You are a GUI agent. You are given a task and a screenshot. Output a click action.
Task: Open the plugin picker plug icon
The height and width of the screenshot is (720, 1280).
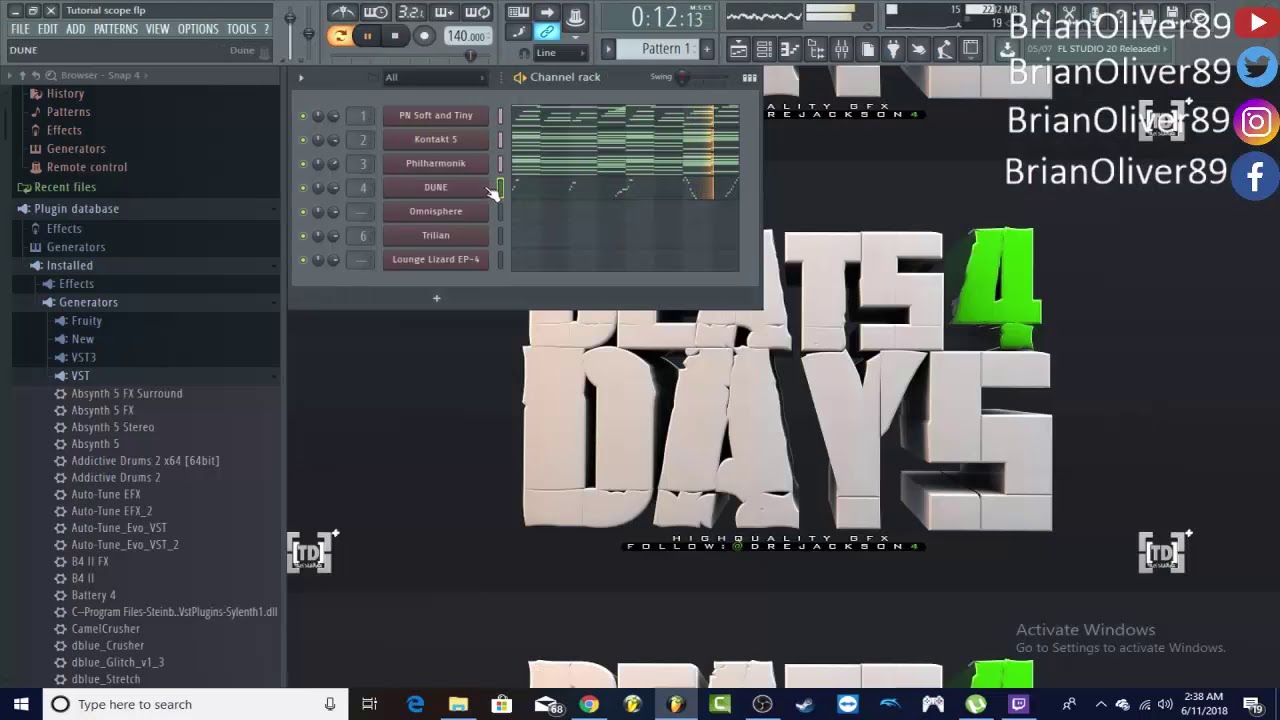coord(893,49)
